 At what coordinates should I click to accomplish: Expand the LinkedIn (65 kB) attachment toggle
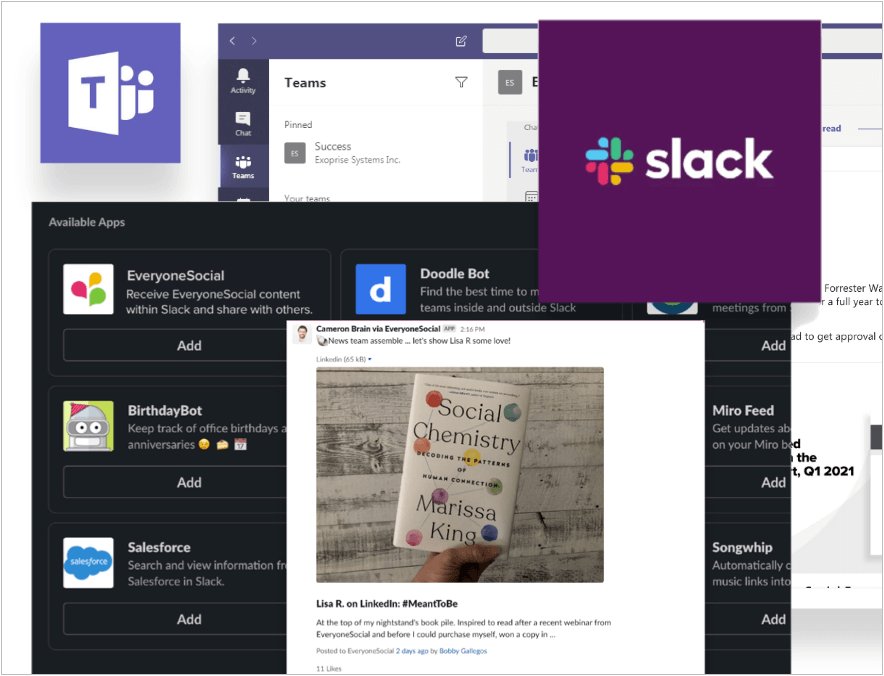[x=370, y=359]
